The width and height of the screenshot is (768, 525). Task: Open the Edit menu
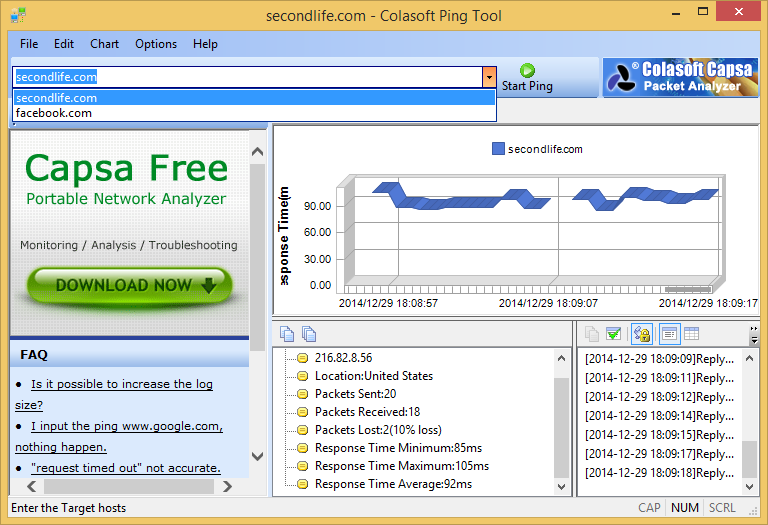pyautogui.click(x=64, y=44)
